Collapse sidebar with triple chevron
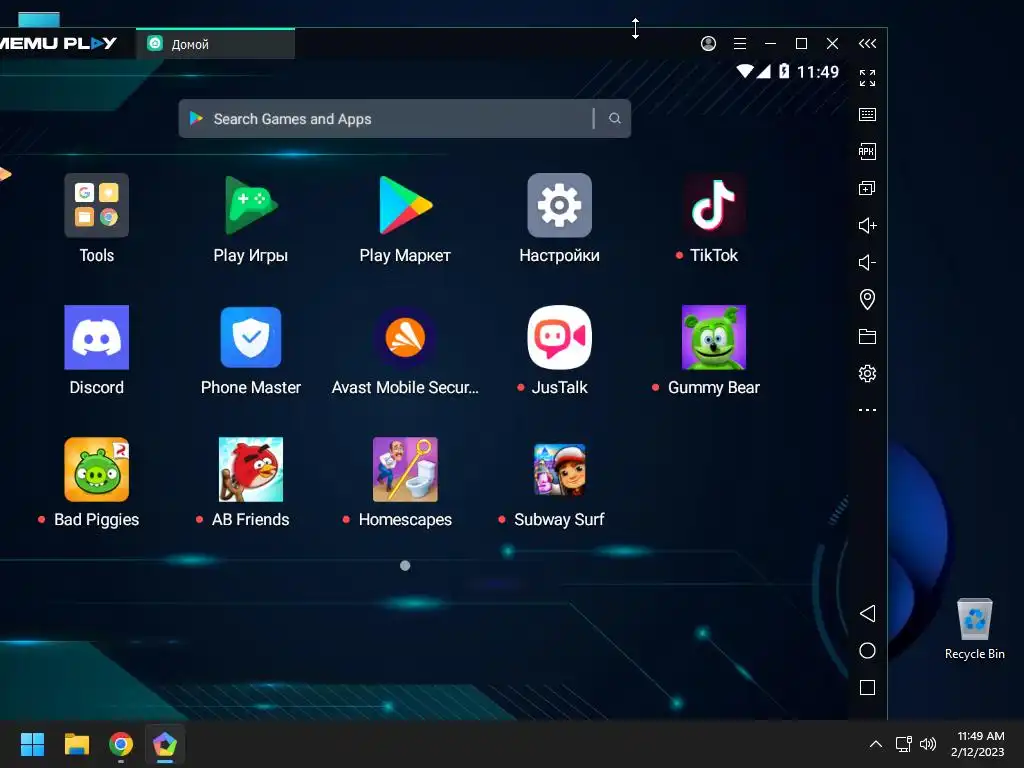 coord(867,43)
